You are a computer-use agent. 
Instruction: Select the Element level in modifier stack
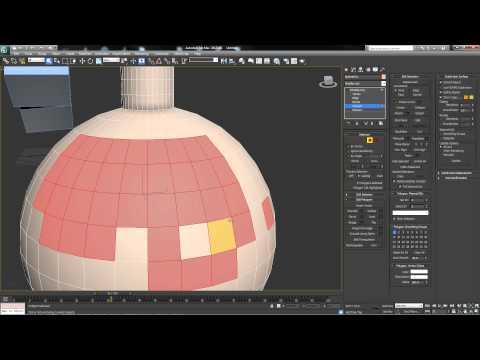pos(357,110)
